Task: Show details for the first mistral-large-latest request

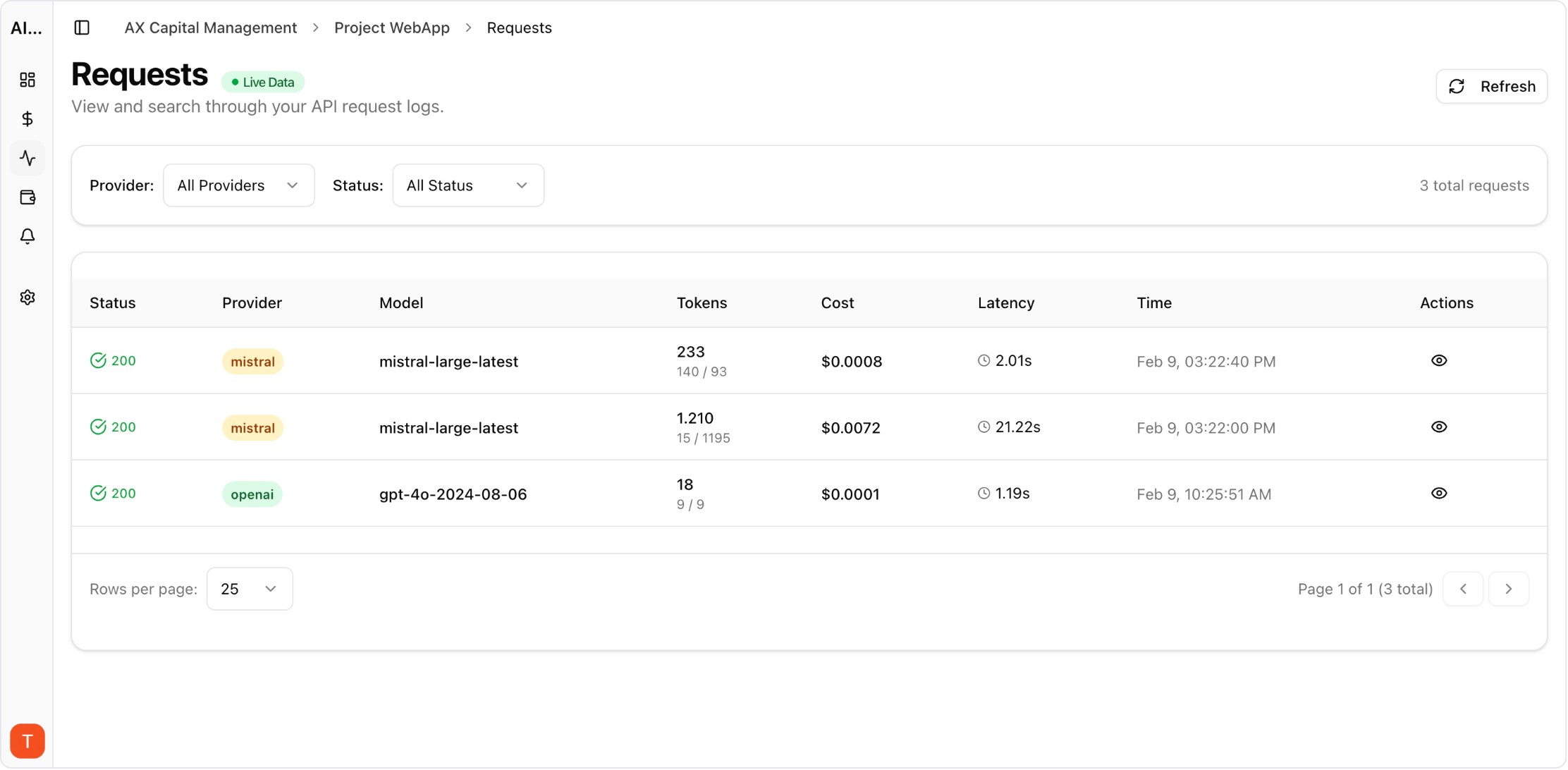Action: 1439,360
